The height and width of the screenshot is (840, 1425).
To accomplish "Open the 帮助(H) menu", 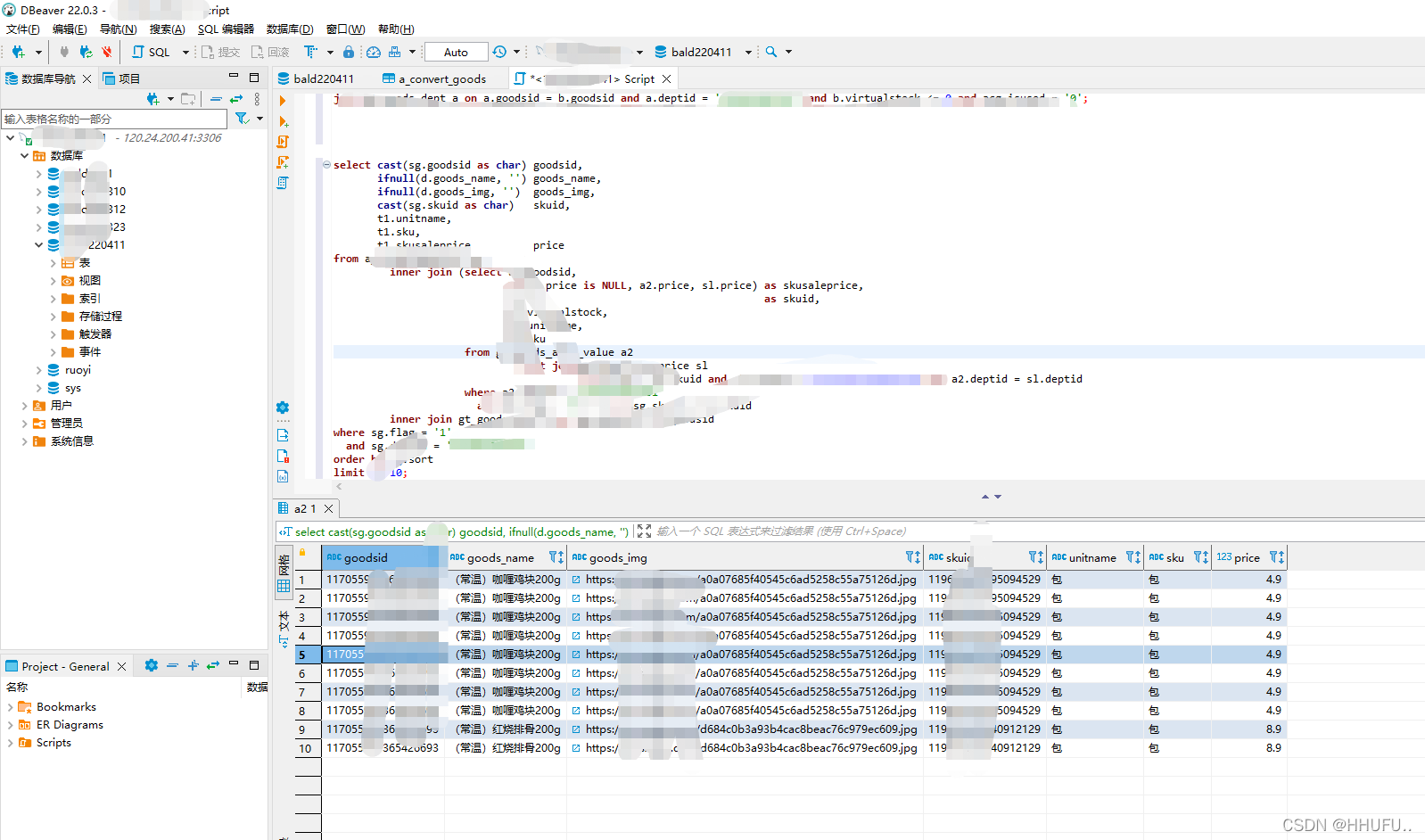I will coord(396,29).
